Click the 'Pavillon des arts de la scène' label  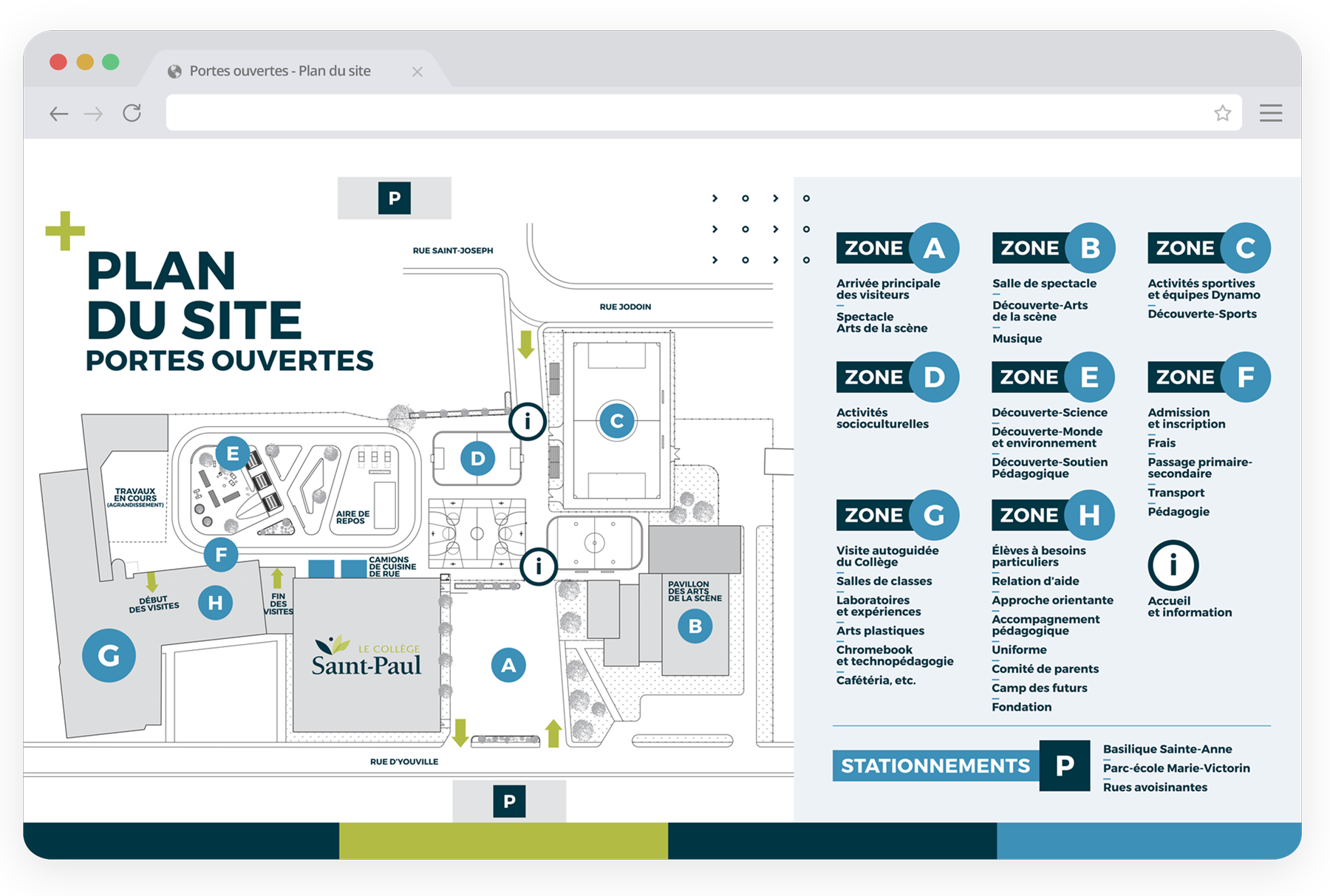click(695, 591)
